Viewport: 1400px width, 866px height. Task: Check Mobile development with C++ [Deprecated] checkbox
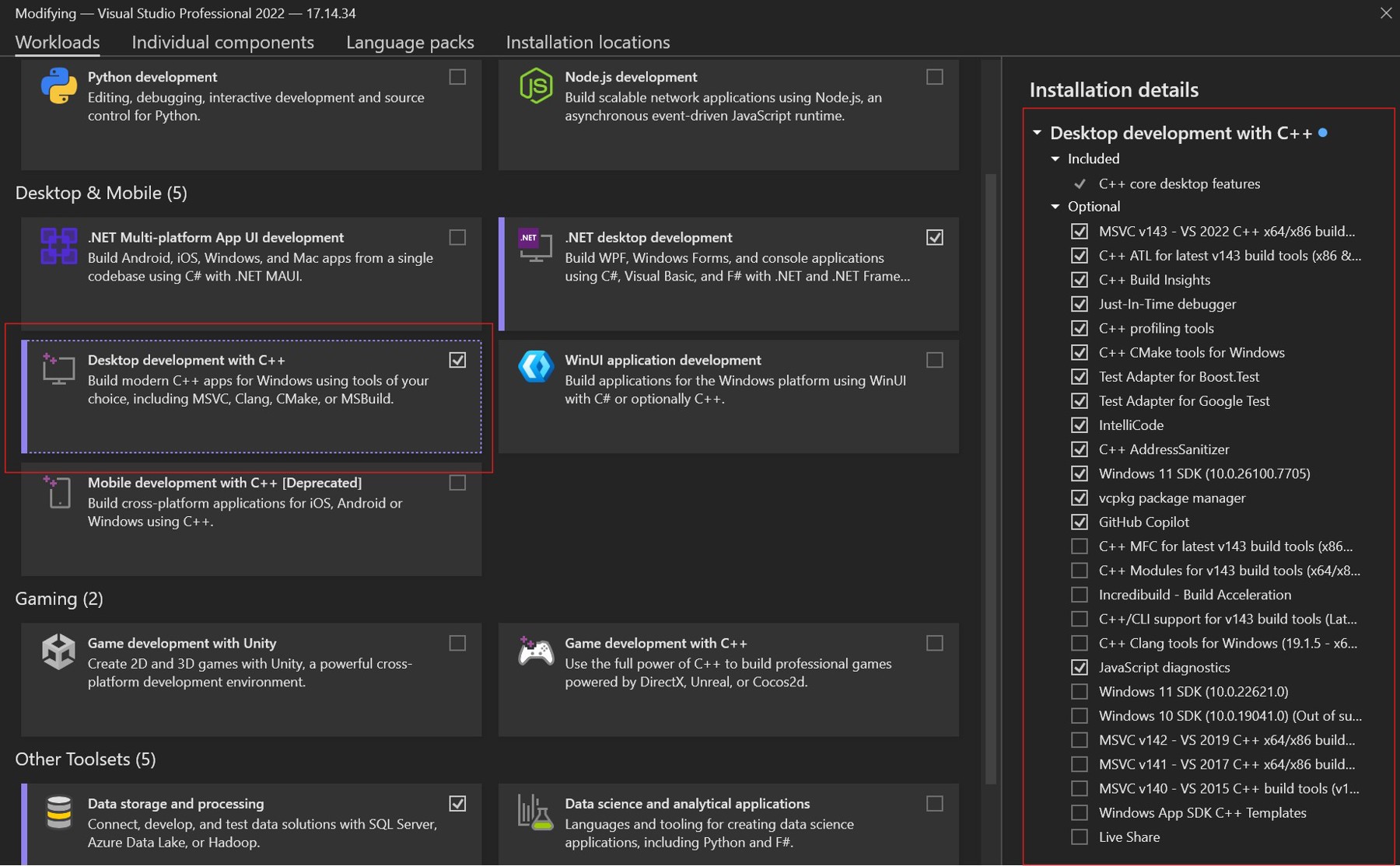(x=457, y=483)
